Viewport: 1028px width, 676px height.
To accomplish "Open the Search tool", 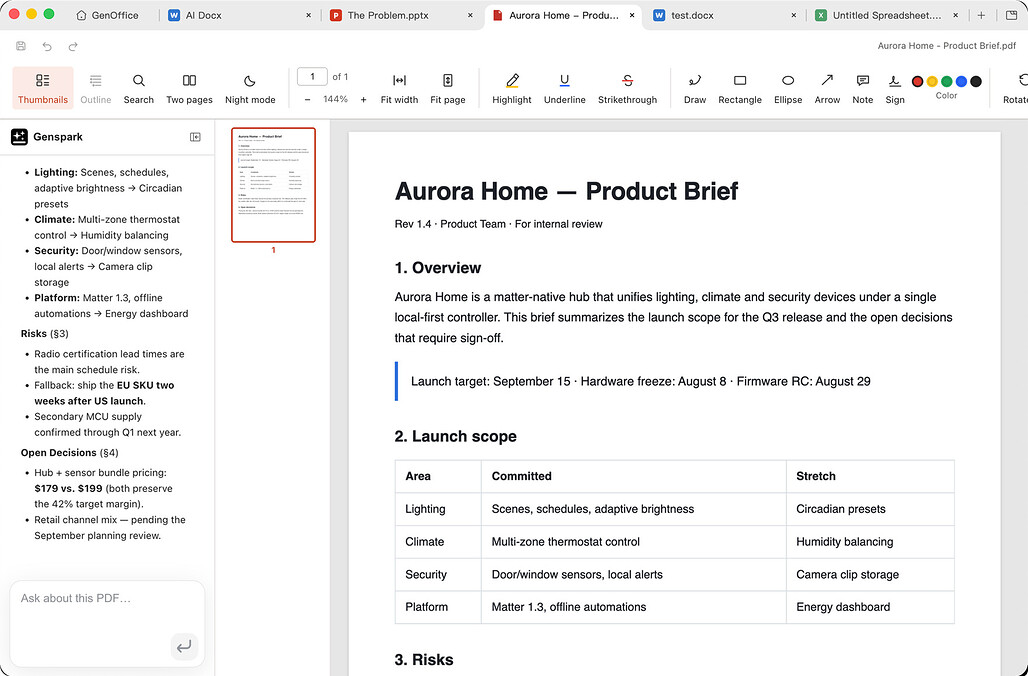I will pos(138,88).
